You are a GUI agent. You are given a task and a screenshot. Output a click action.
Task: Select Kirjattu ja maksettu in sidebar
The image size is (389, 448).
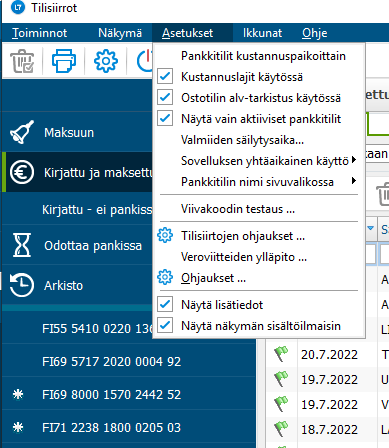point(77,172)
